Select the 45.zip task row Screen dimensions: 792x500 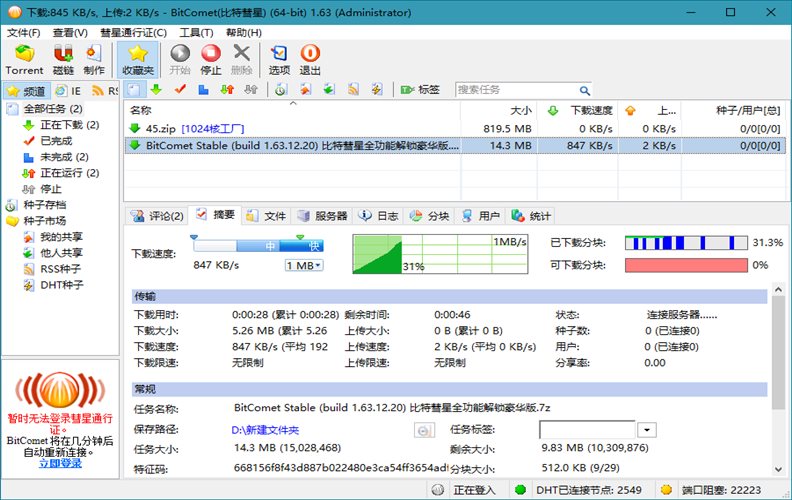pos(455,129)
